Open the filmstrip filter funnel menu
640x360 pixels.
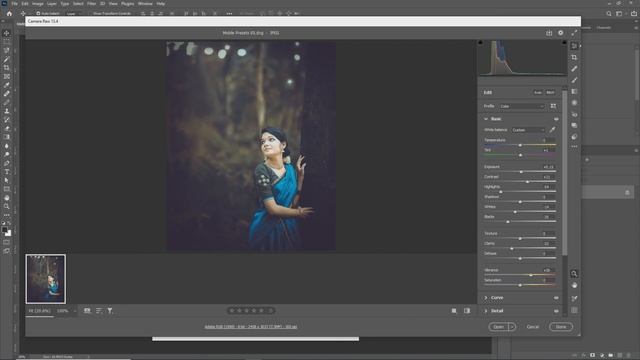pos(110,311)
